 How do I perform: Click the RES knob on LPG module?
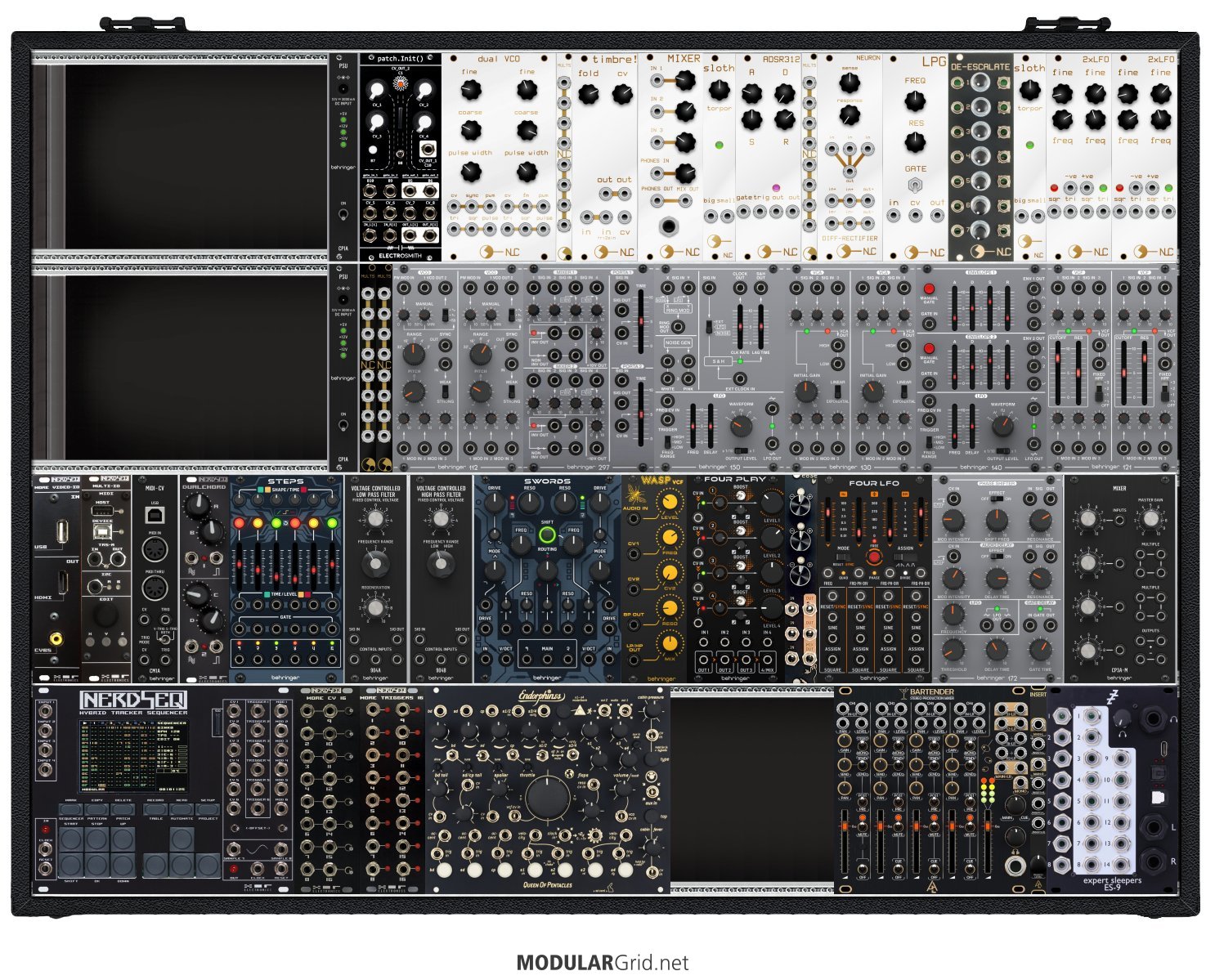(x=915, y=143)
